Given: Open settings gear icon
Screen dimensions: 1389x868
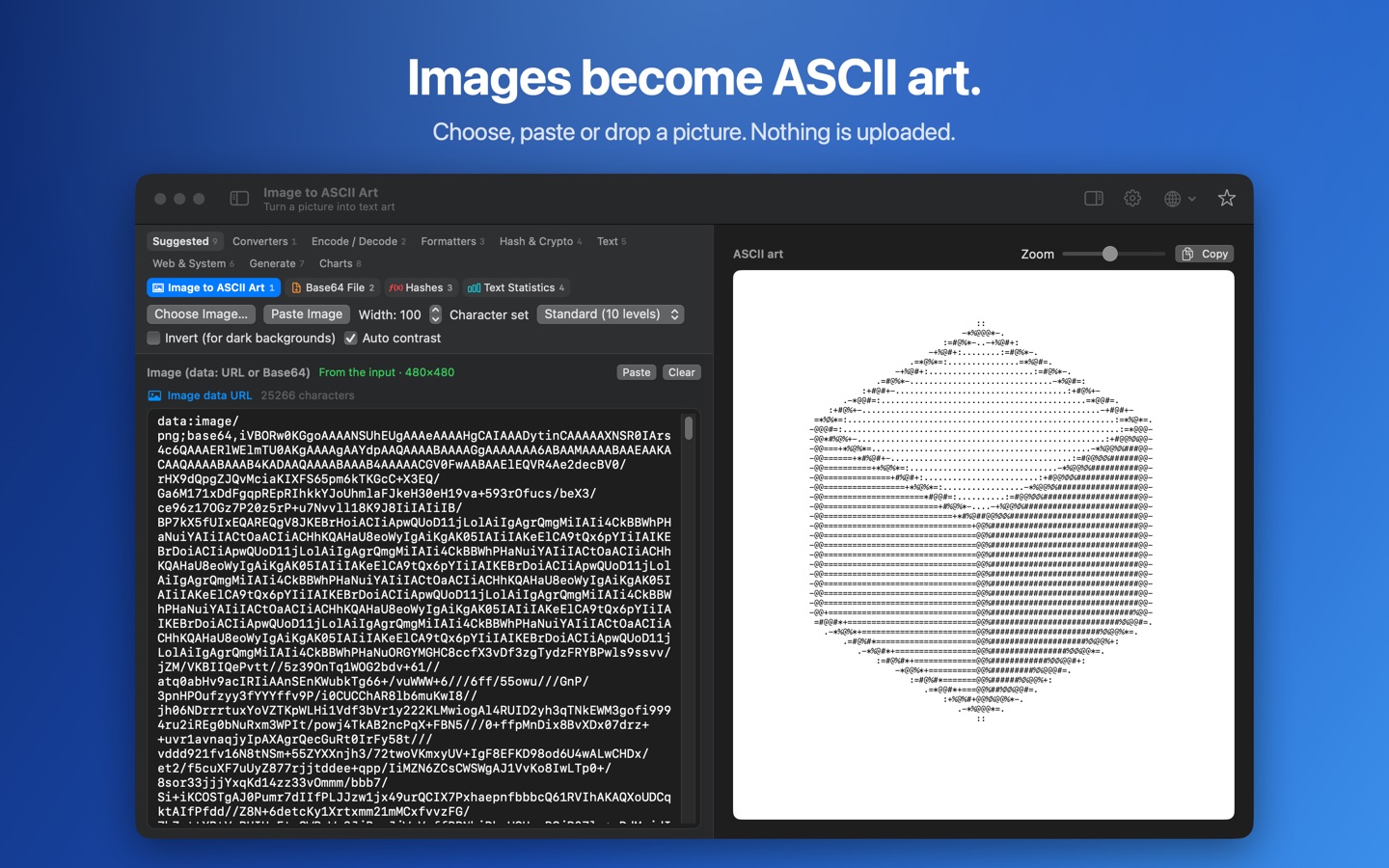Looking at the screenshot, I should click(1132, 198).
